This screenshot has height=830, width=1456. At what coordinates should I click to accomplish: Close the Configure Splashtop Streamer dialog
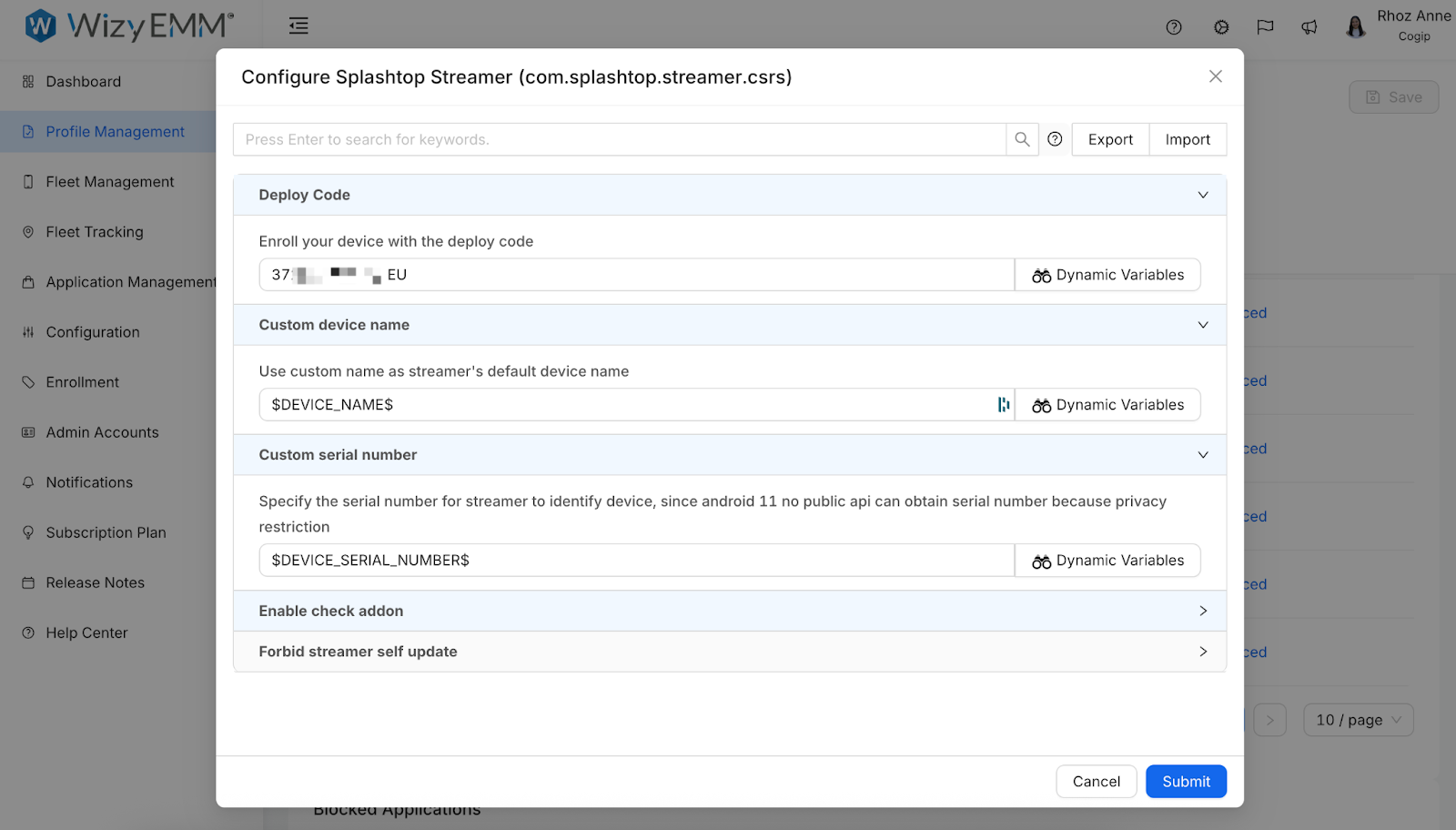(1215, 76)
